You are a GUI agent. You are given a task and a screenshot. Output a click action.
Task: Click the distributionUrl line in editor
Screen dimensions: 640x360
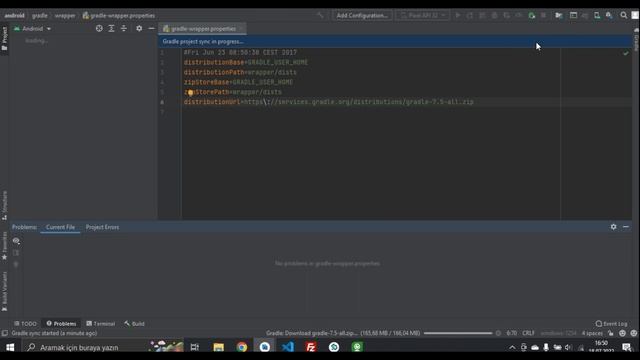pos(329,102)
